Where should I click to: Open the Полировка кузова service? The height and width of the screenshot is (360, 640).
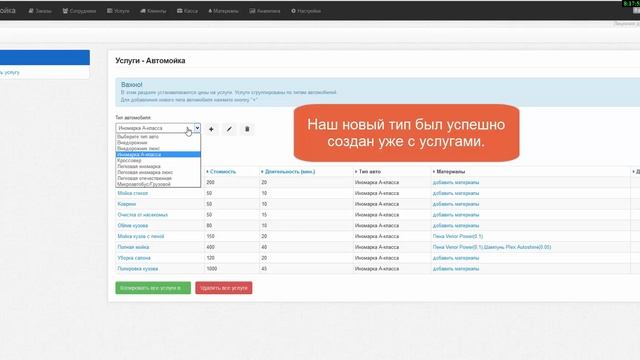tap(138, 269)
